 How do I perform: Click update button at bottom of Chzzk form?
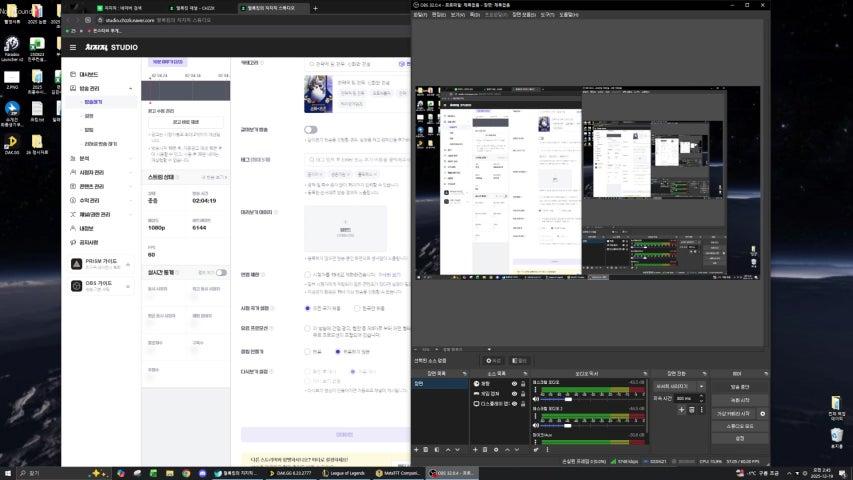coord(325,434)
